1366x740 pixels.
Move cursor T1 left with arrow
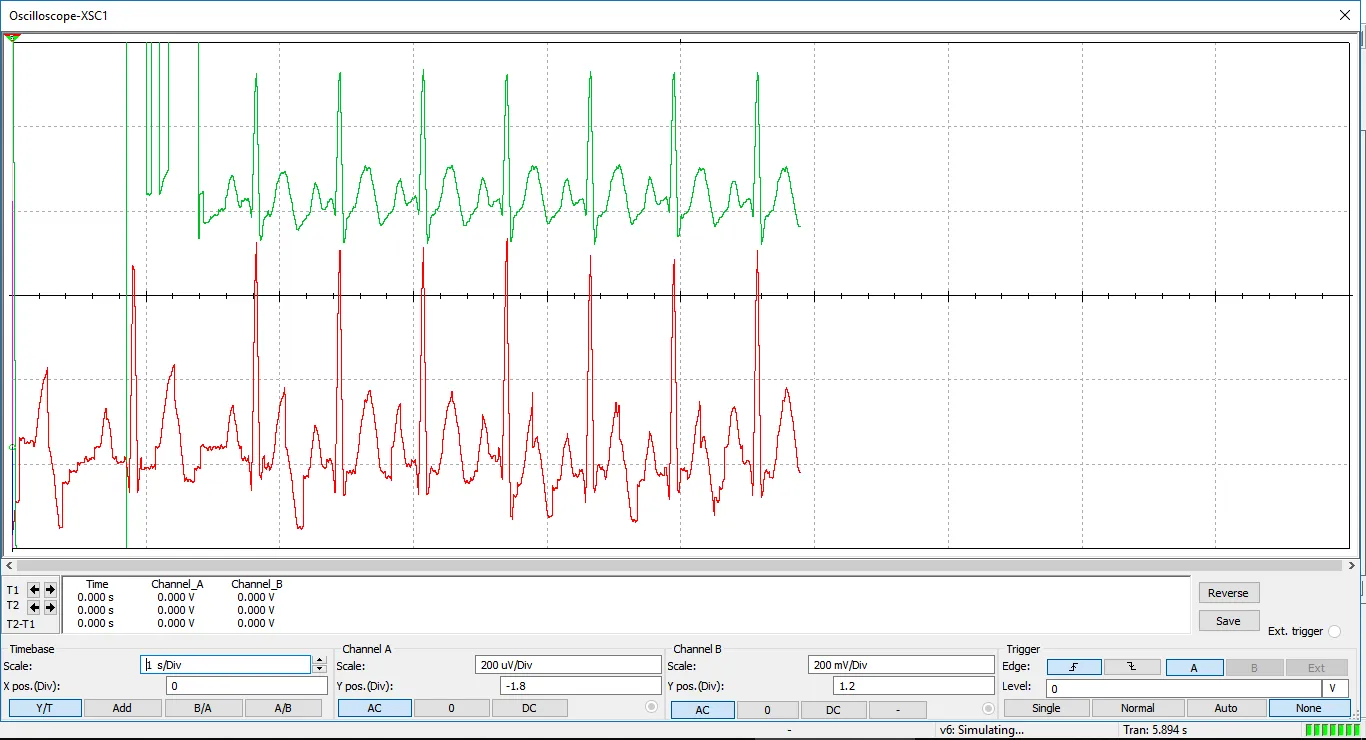click(33, 590)
